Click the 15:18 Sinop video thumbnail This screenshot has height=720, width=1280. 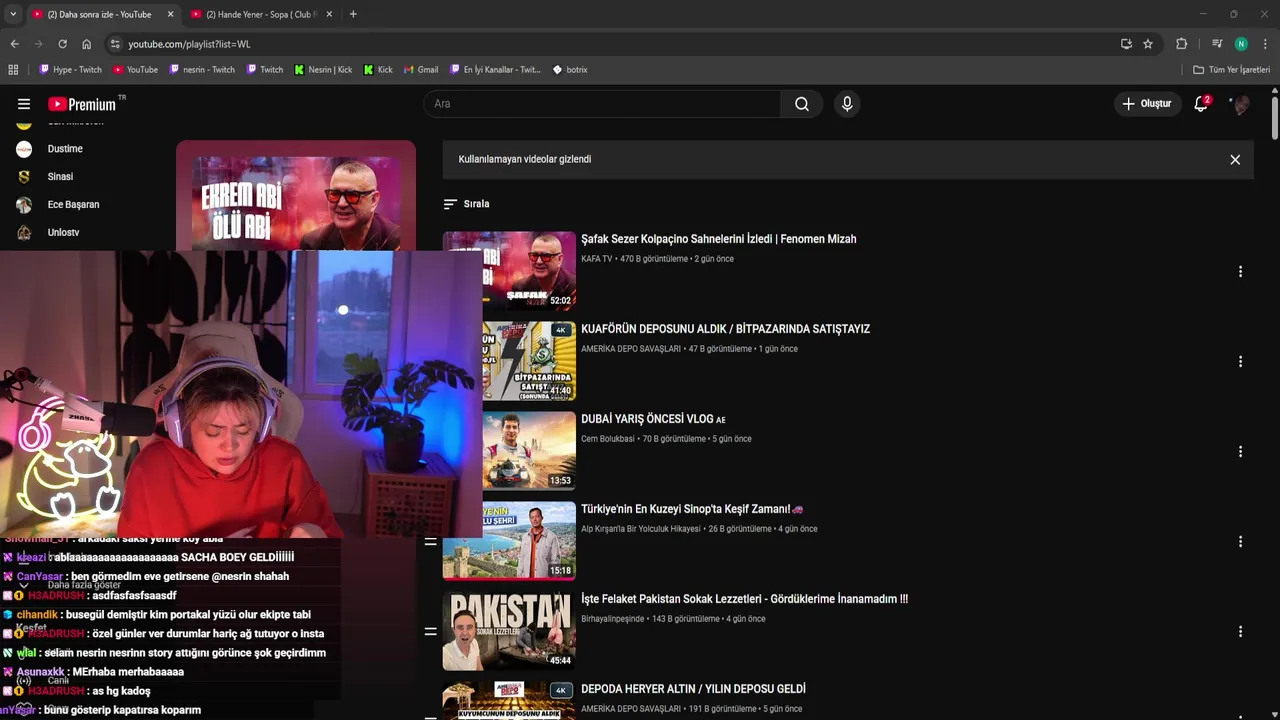click(x=509, y=540)
